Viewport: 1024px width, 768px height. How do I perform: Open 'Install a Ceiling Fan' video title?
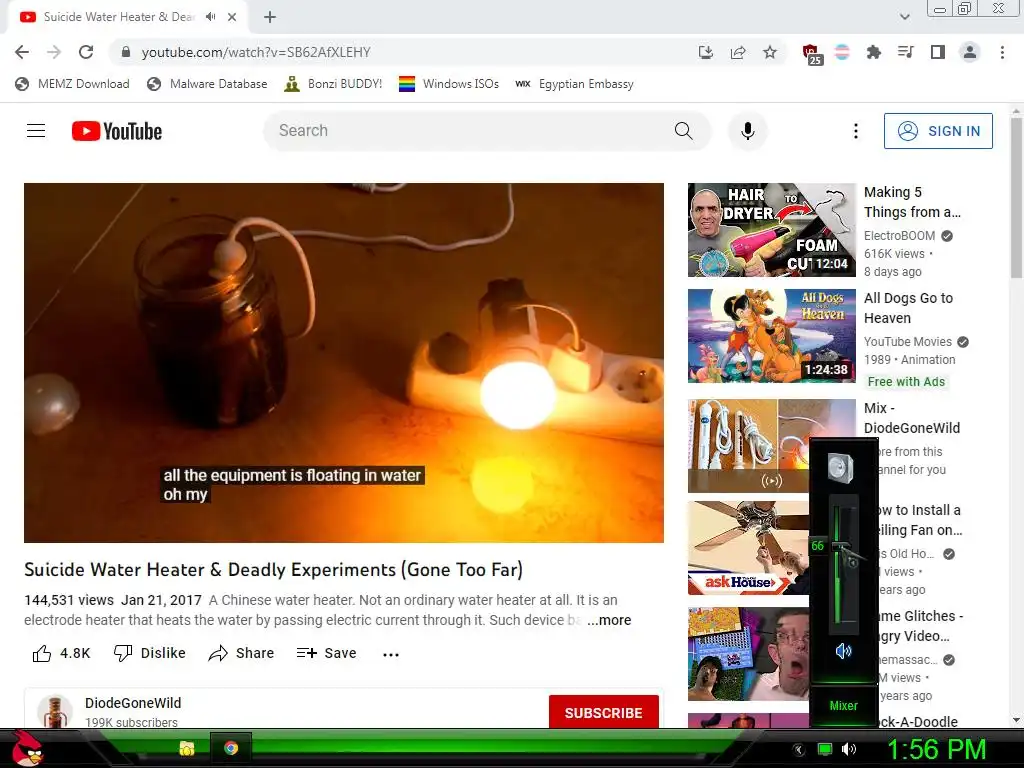coord(920,520)
